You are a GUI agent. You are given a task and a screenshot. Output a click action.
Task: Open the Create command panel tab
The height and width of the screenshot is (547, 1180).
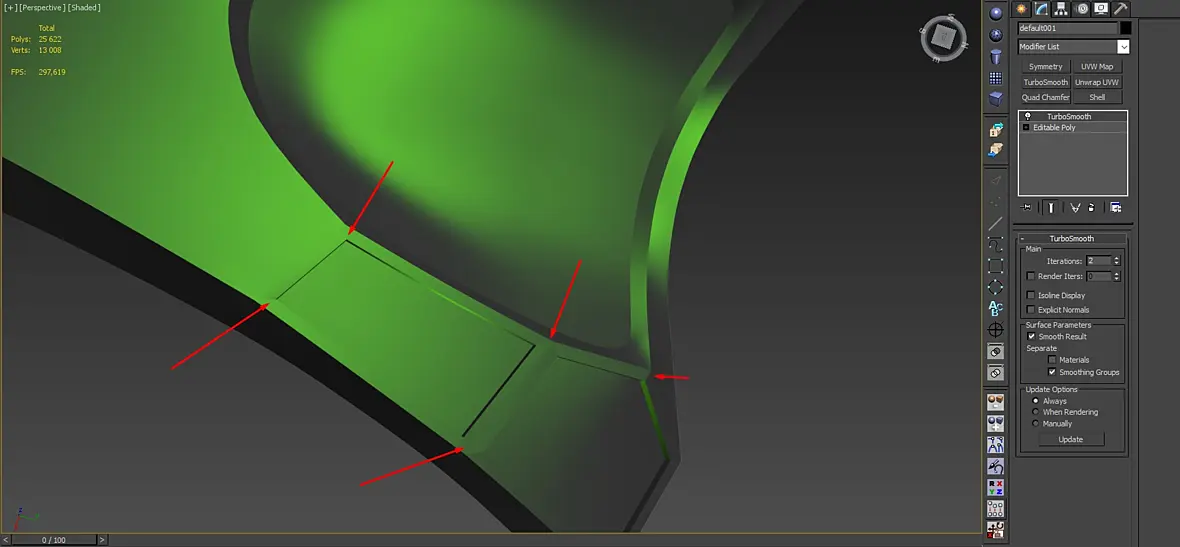pyautogui.click(x=1022, y=9)
